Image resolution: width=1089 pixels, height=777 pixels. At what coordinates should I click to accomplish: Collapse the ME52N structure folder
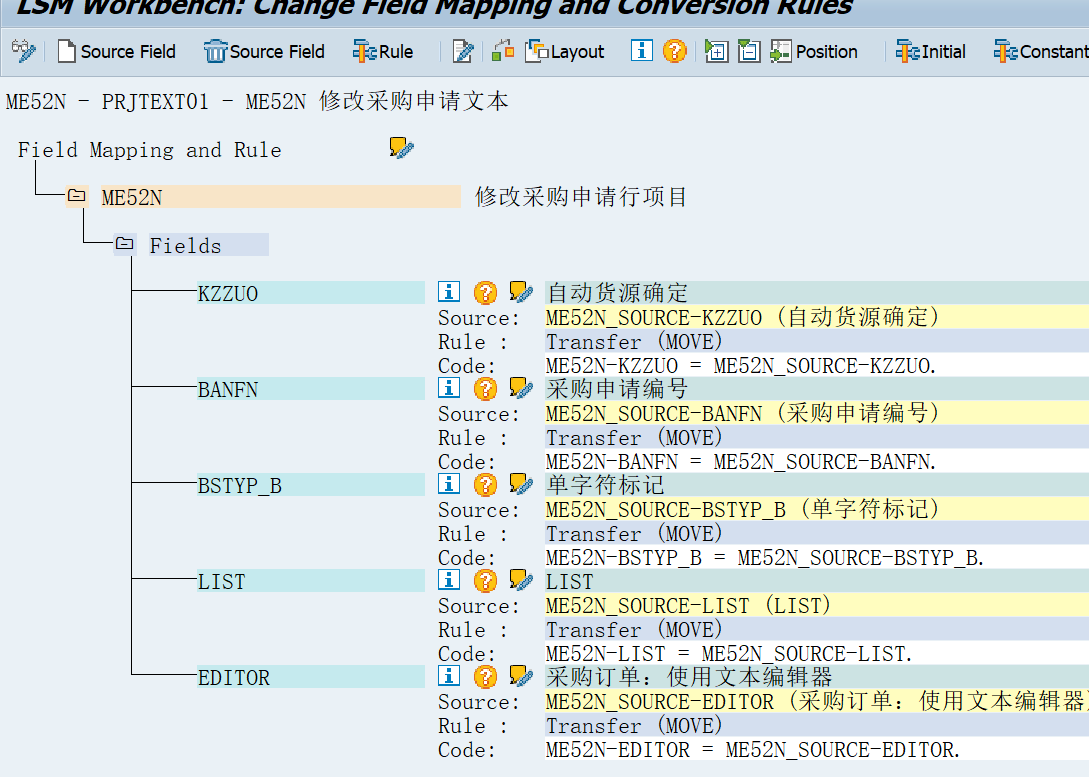point(76,197)
